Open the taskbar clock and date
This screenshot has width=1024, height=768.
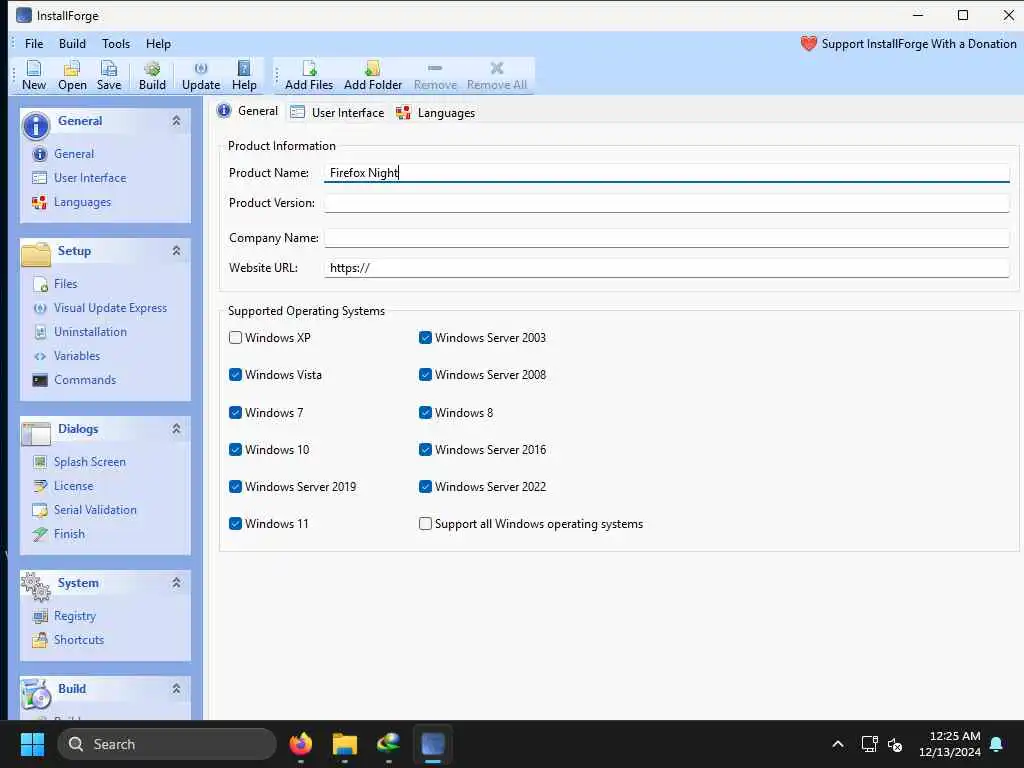click(x=950, y=744)
